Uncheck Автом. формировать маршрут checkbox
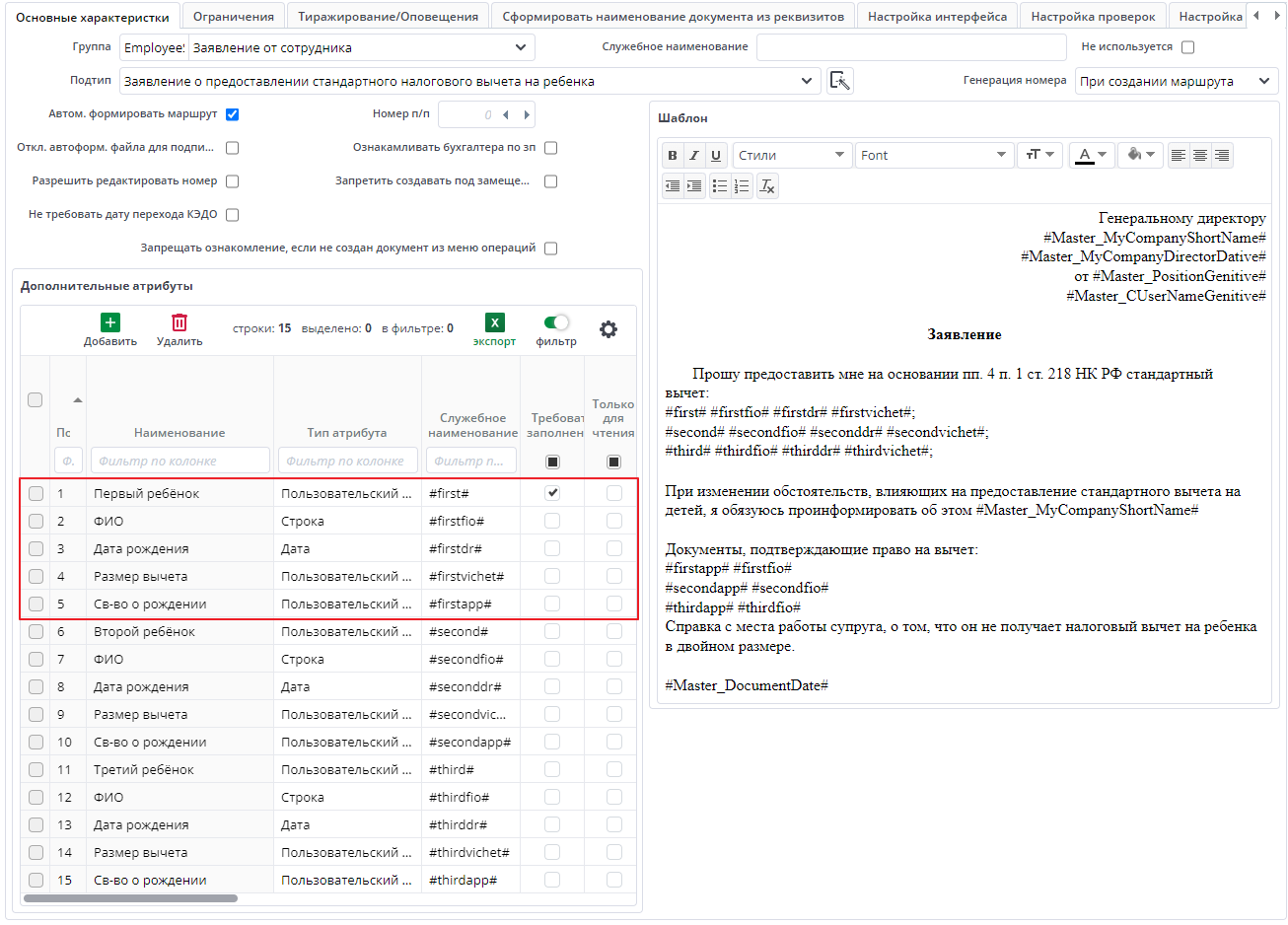1288x925 pixels. click(x=233, y=114)
